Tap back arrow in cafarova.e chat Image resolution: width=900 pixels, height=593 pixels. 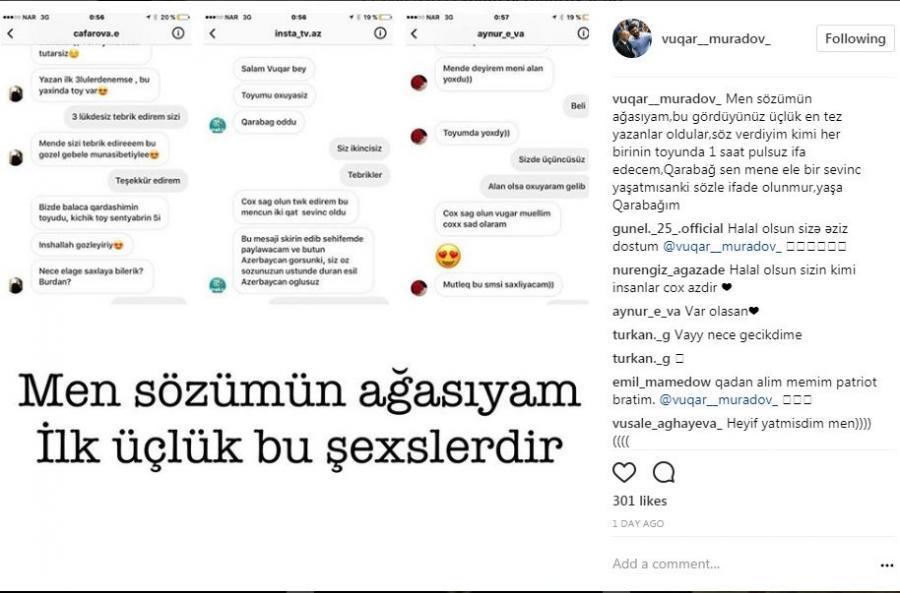(10, 33)
